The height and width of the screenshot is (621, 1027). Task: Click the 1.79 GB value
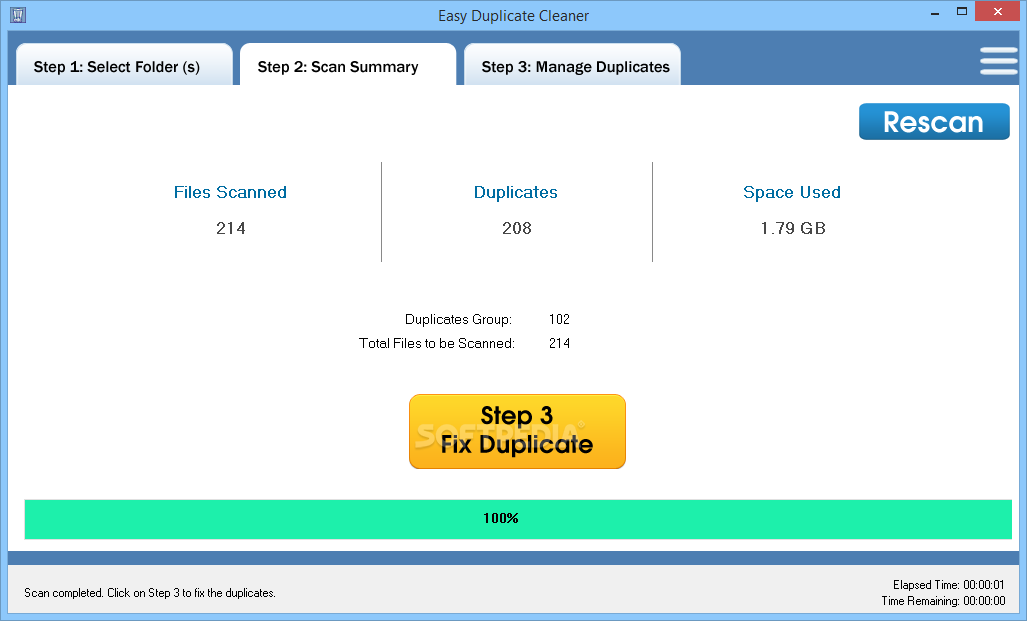pos(793,228)
